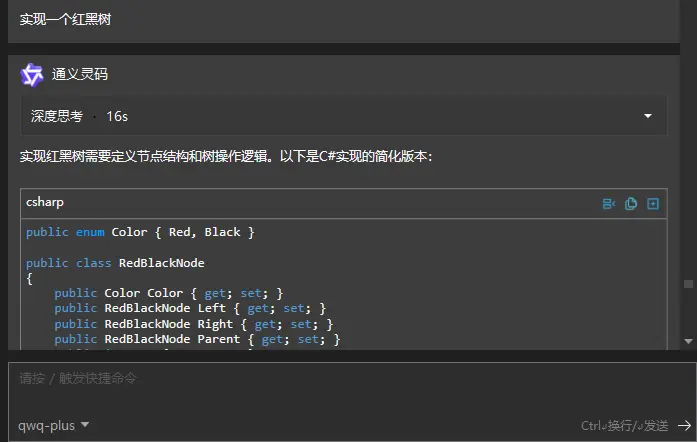Click the 通义灵码 assistant name
The height and width of the screenshot is (442, 697).
pos(79,74)
